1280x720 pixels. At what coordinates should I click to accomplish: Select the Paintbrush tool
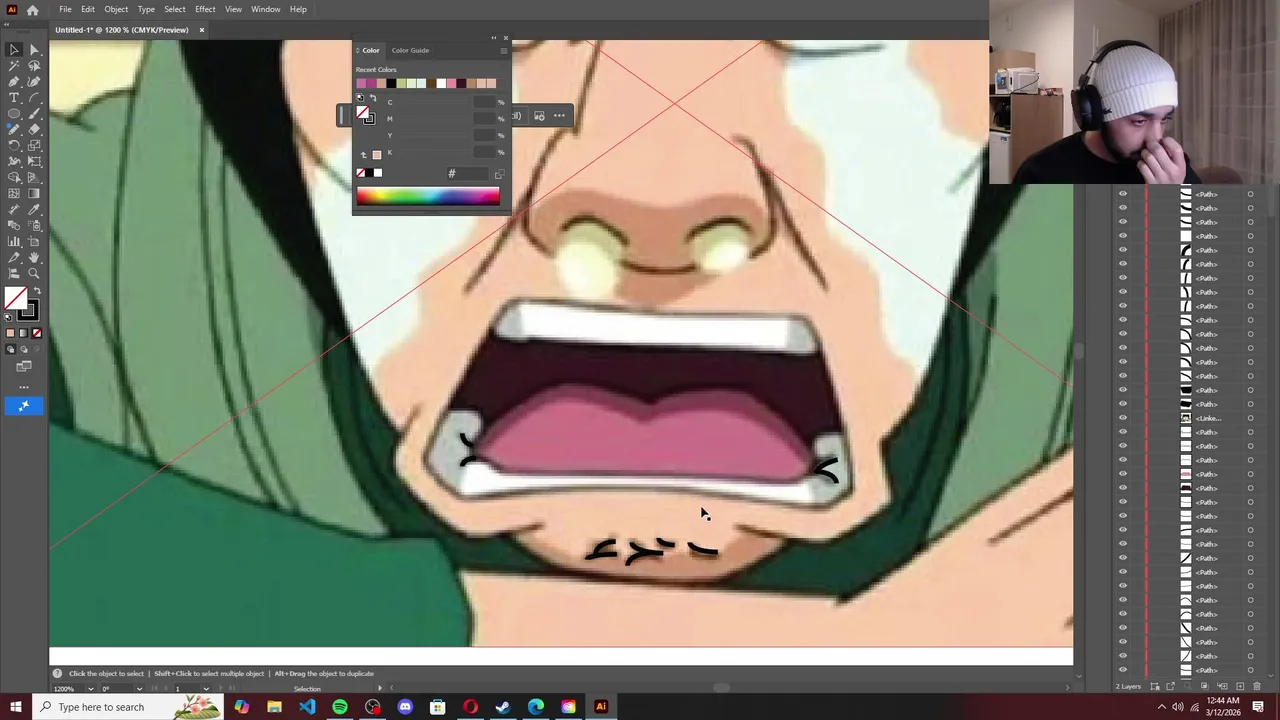click(34, 113)
